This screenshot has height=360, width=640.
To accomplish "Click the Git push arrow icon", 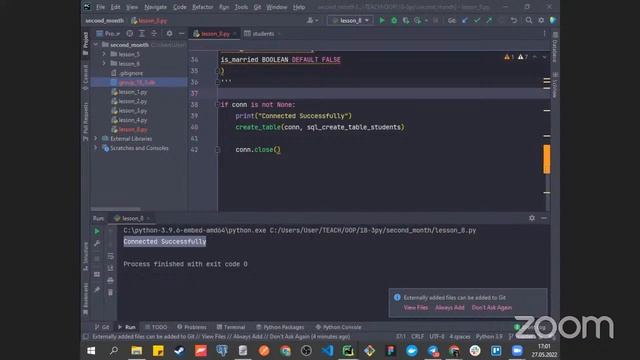I will (489, 20).
